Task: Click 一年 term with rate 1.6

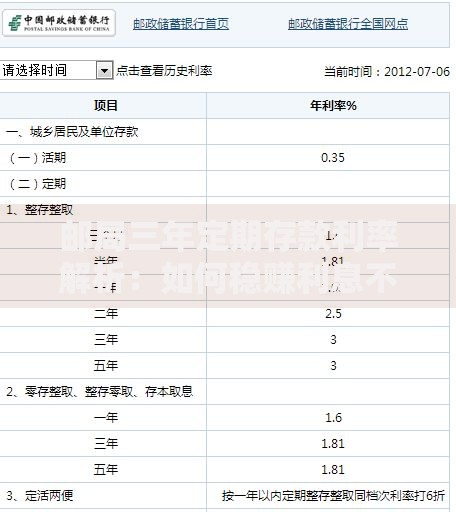Action: point(106,418)
